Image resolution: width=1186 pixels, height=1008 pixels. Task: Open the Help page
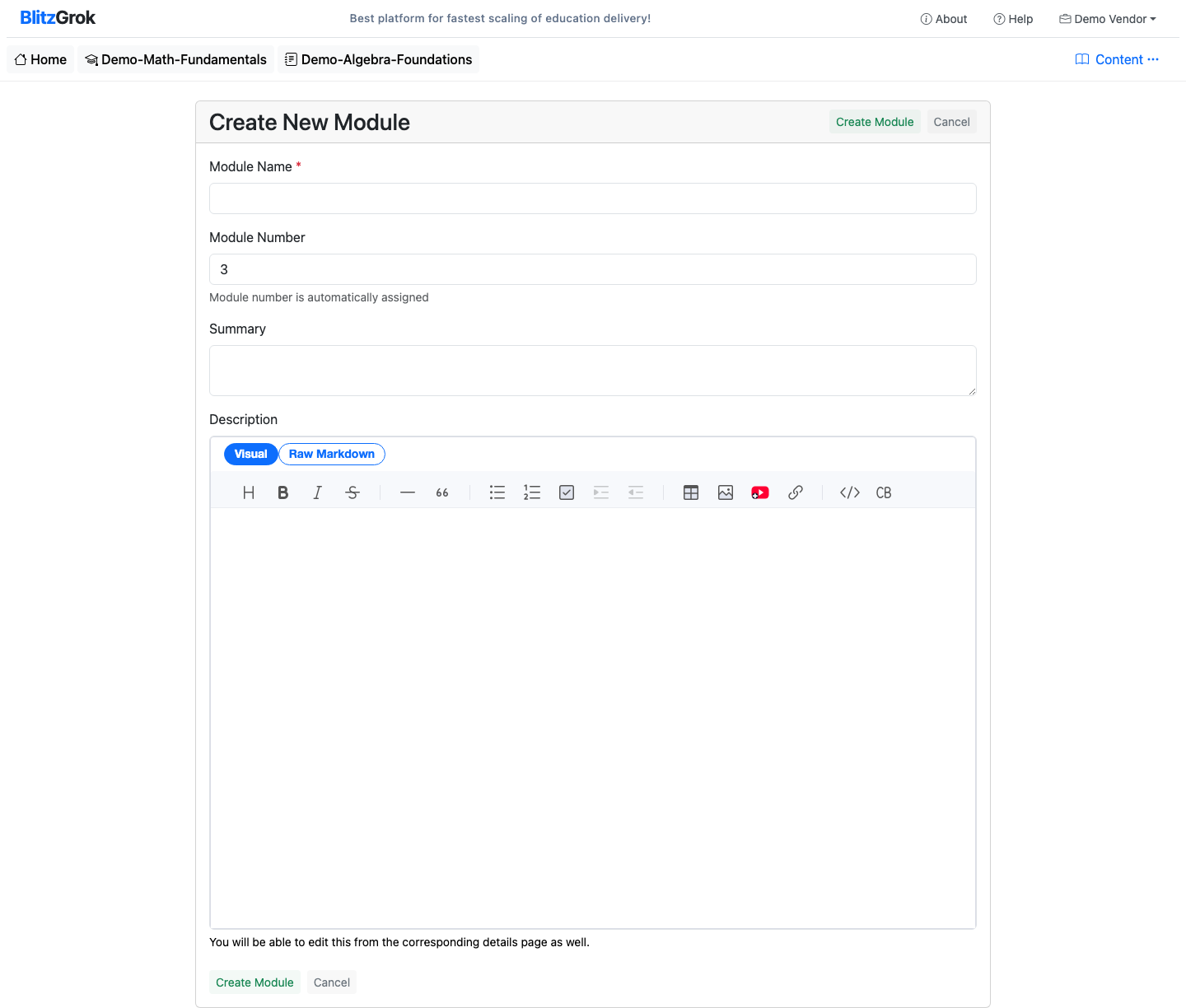tap(1013, 19)
